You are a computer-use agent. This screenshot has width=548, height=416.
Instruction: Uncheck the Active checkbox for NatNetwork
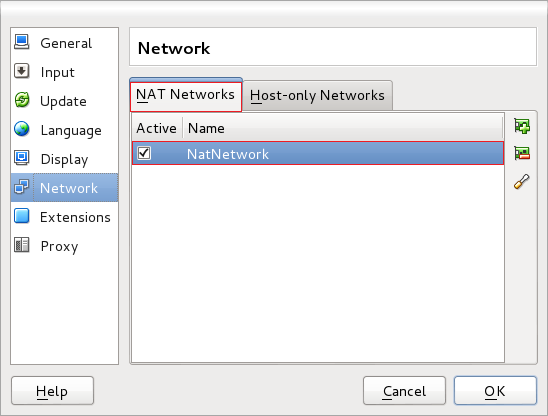point(144,153)
